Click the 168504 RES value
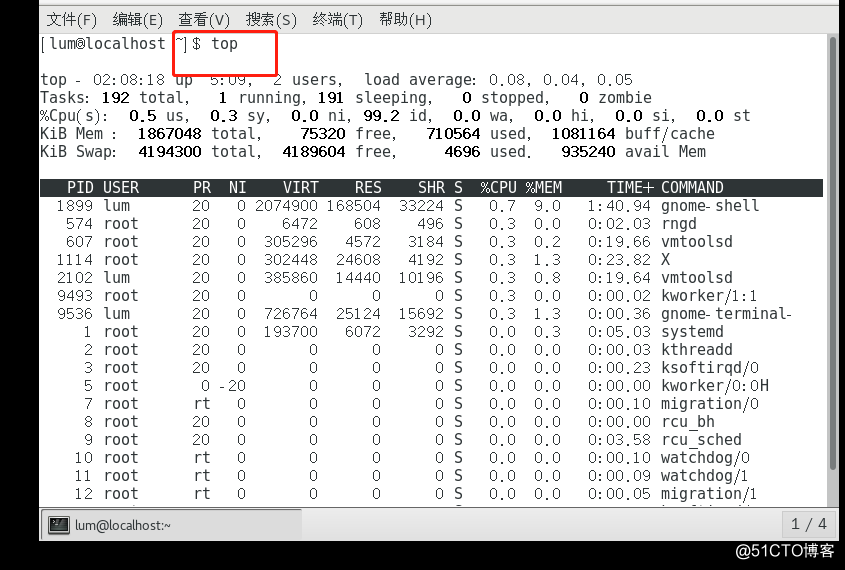The height and width of the screenshot is (570, 845). (354, 206)
